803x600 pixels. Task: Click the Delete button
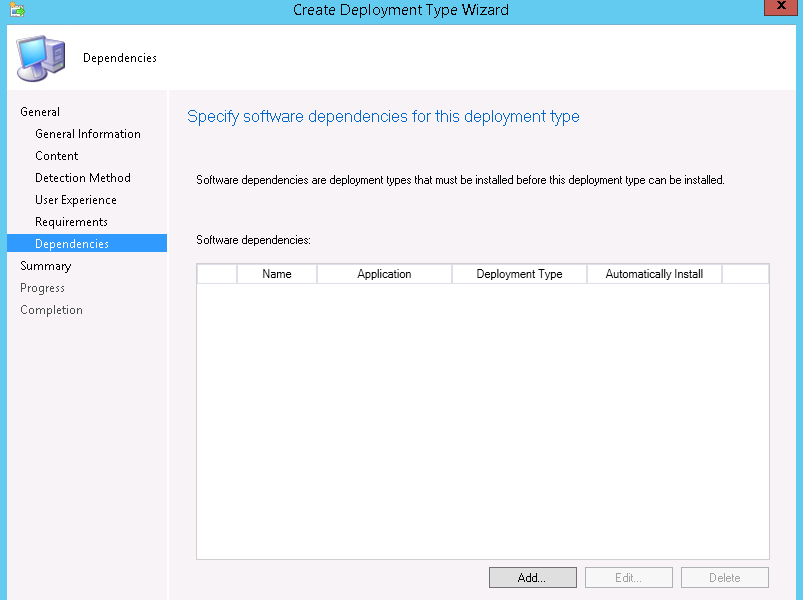click(725, 578)
